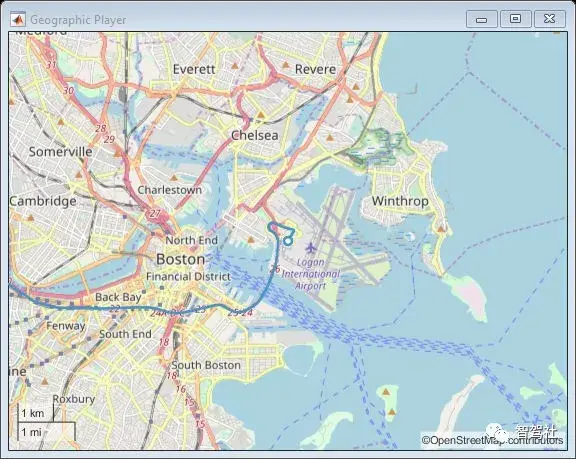Click the '1 km' scale bar label
Viewport: 576px width, 459px height.
pos(33,413)
